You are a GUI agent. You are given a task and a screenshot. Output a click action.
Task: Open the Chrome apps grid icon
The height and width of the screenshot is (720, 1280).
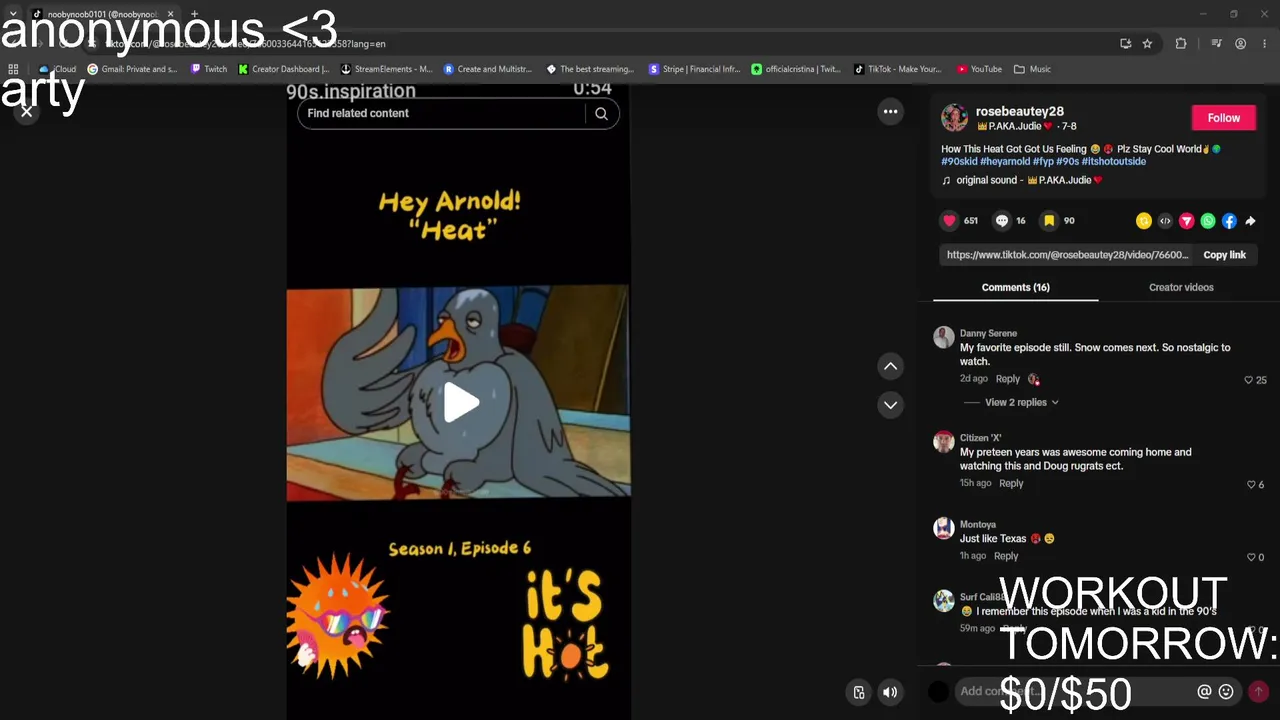coord(13,69)
